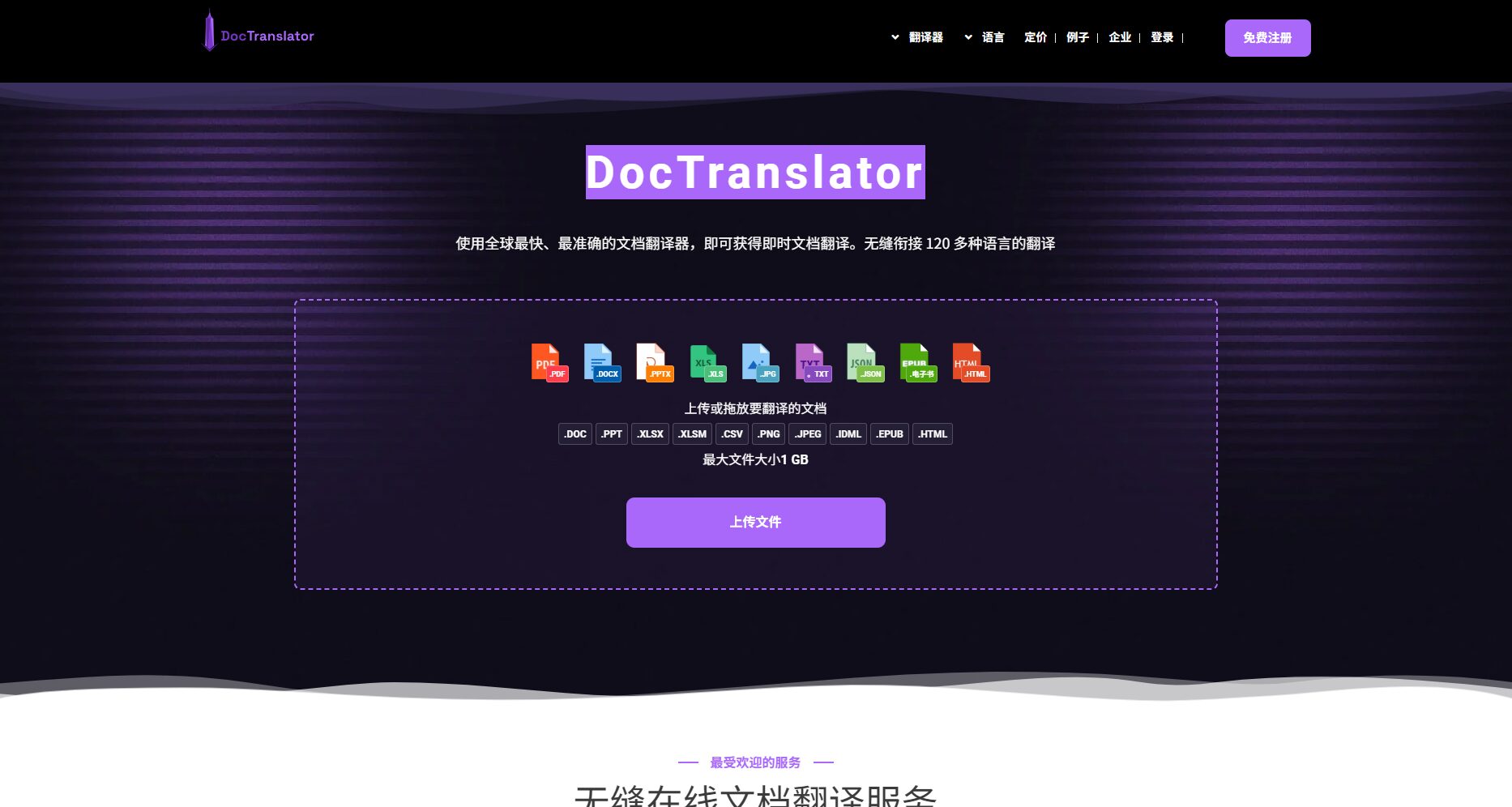Viewport: 1512px width, 807px height.
Task: Click the DOCX file type icon
Action: 602,362
